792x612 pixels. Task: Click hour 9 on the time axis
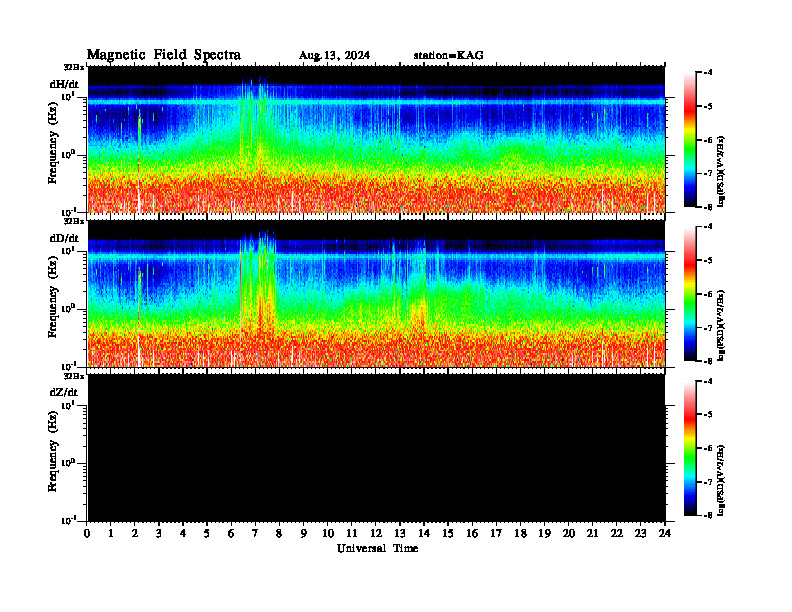coord(304,534)
